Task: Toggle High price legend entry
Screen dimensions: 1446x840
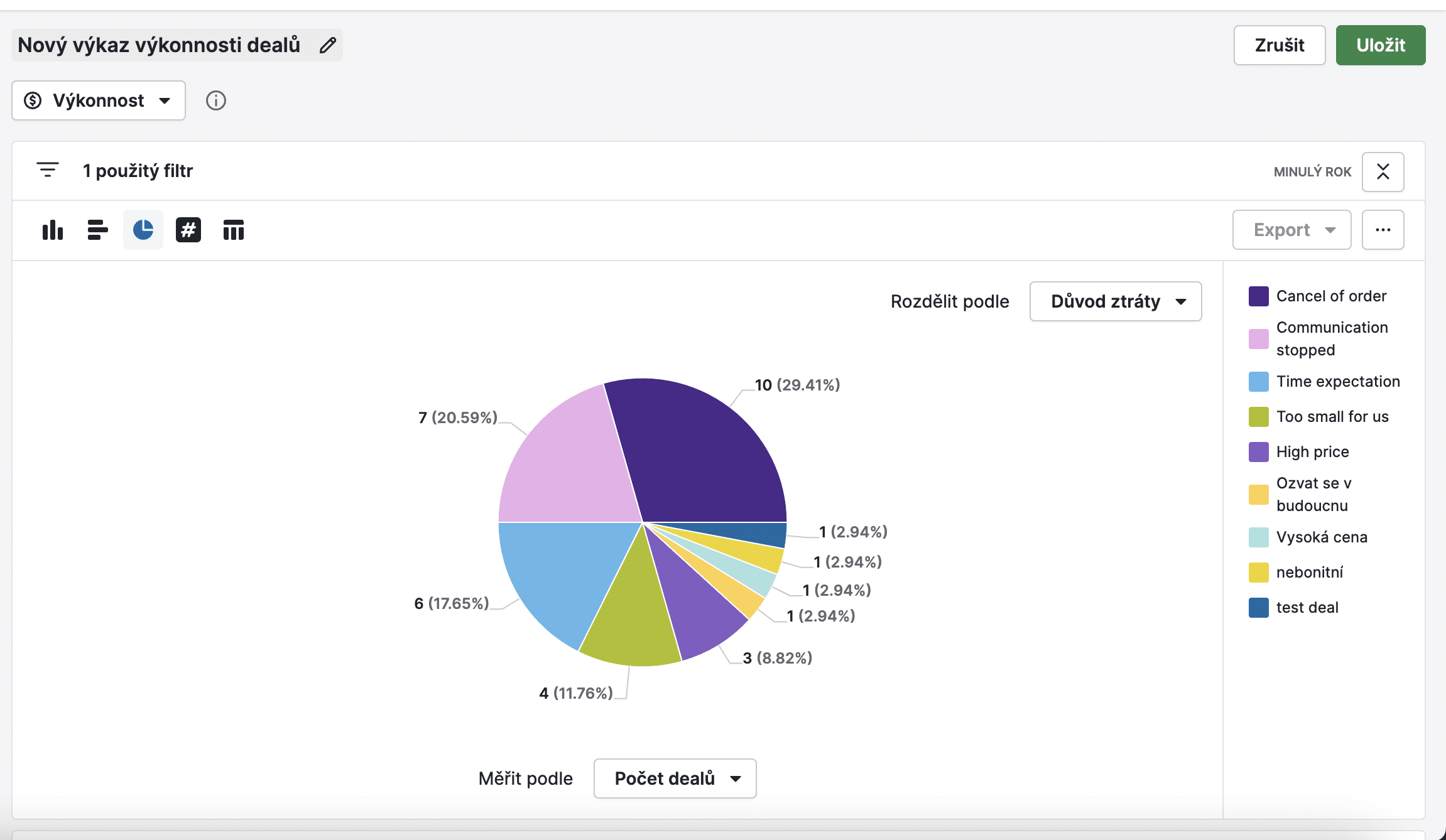Action: tap(1312, 451)
